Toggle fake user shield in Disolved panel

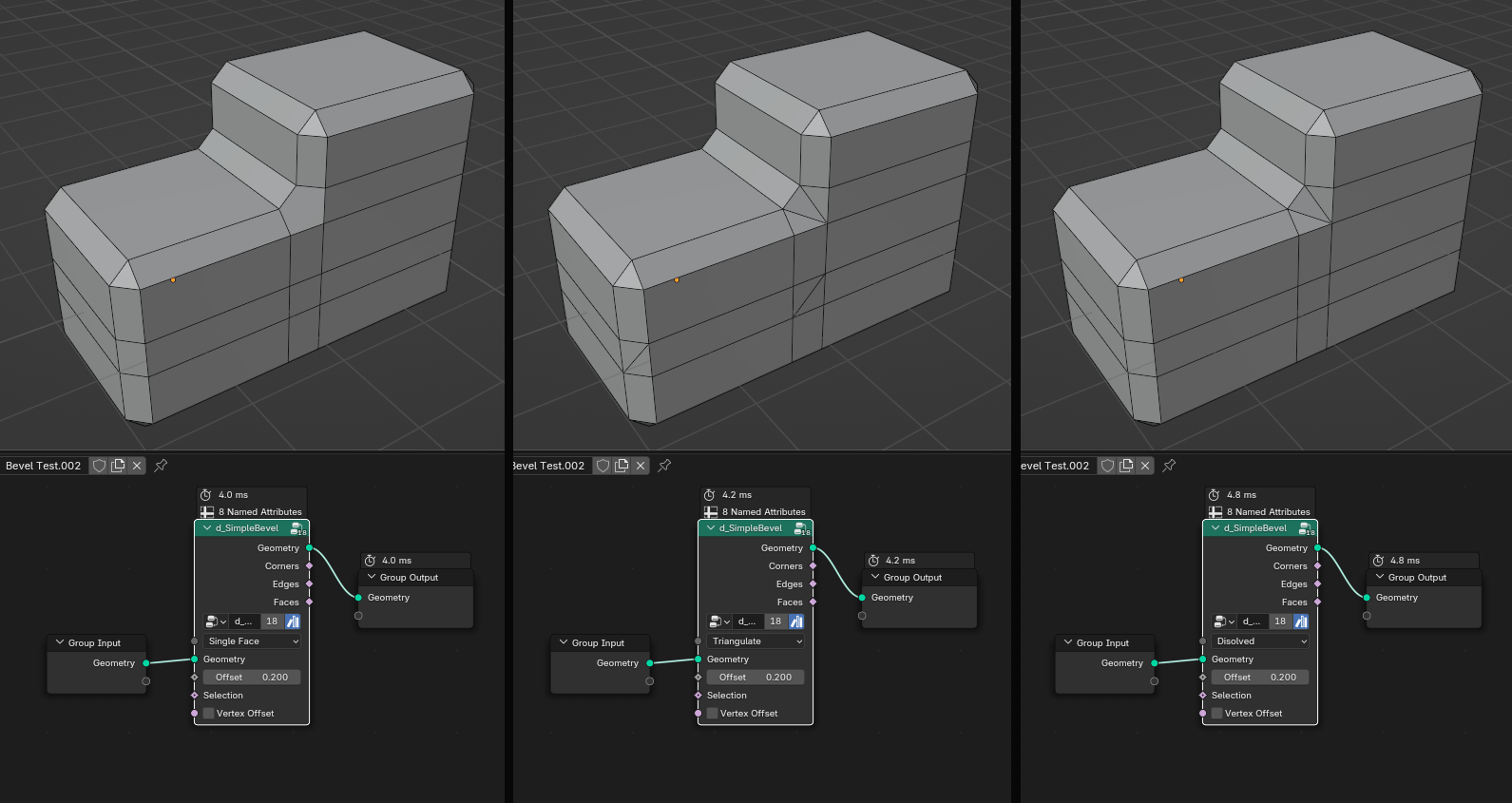(1107, 466)
